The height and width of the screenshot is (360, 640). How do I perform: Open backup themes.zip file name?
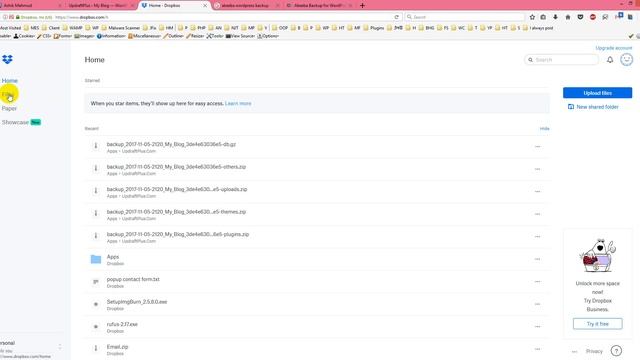(176, 212)
